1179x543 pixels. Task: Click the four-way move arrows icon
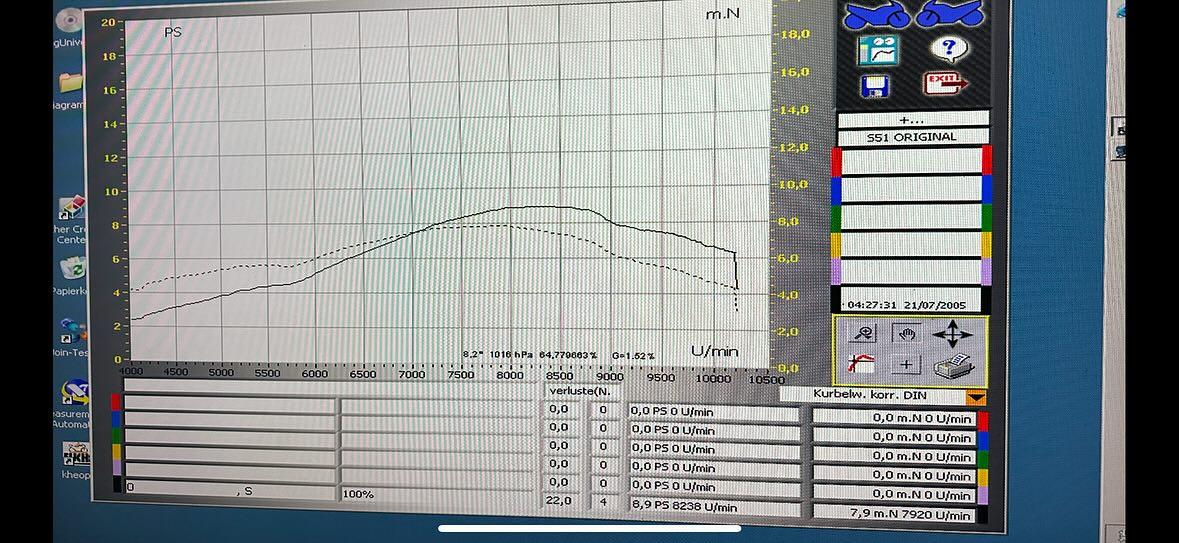coord(952,334)
